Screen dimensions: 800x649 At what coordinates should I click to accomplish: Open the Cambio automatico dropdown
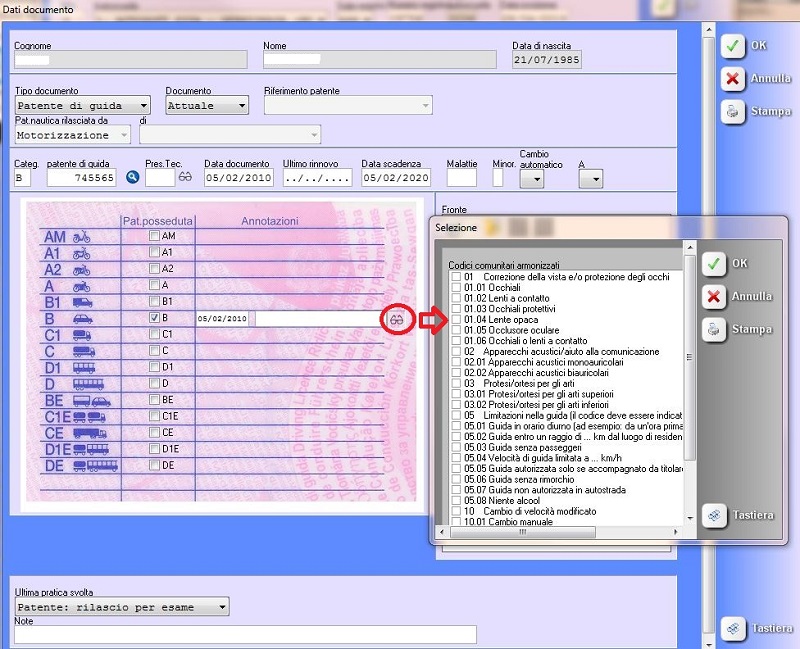pyautogui.click(x=532, y=179)
